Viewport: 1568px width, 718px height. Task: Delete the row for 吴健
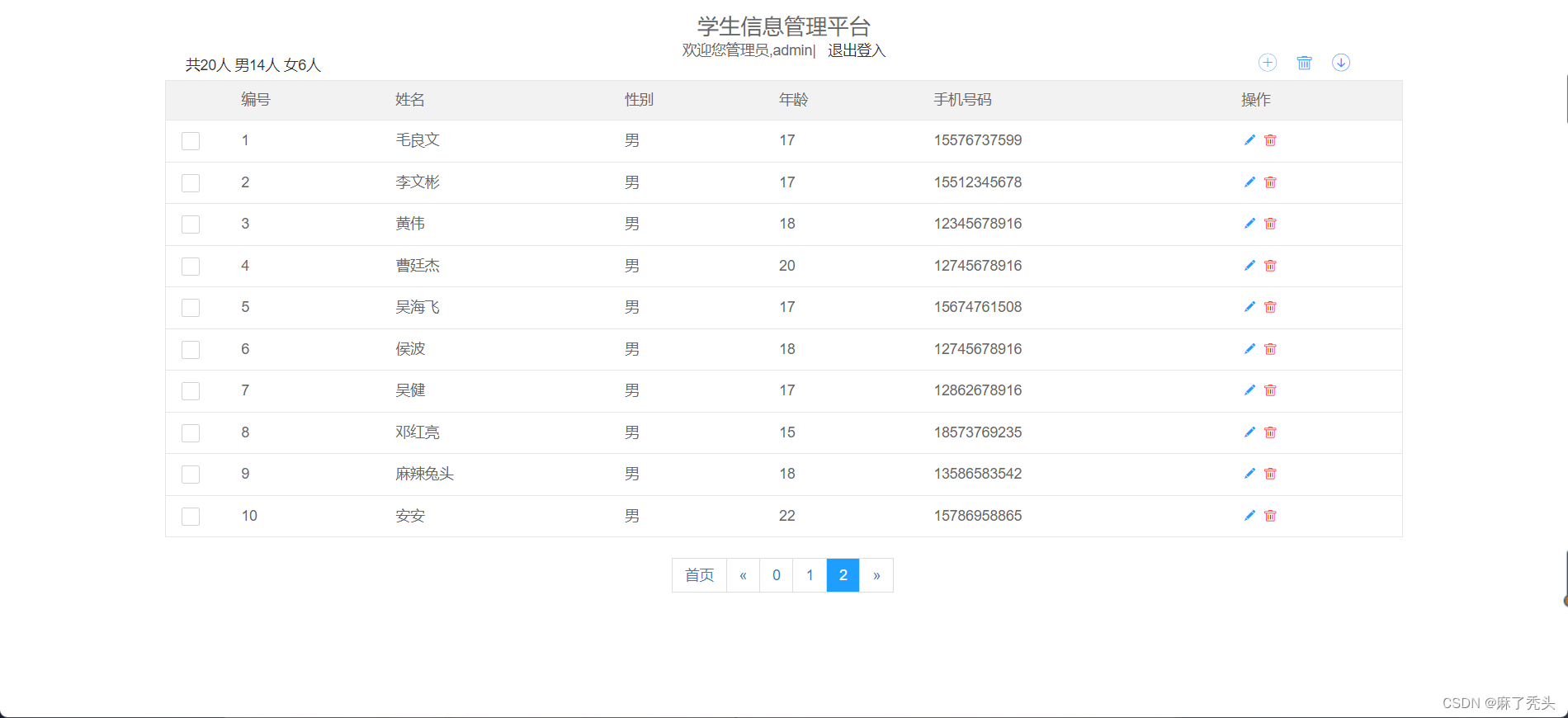(x=1271, y=390)
